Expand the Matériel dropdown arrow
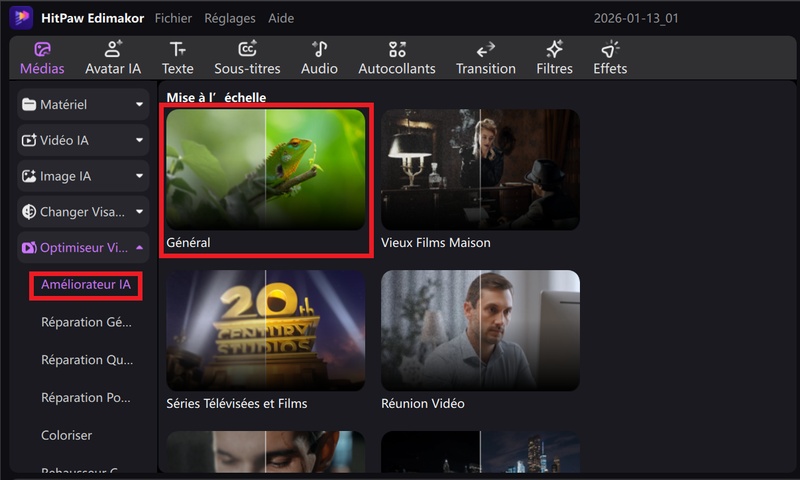This screenshot has height=480, width=800. point(139,105)
